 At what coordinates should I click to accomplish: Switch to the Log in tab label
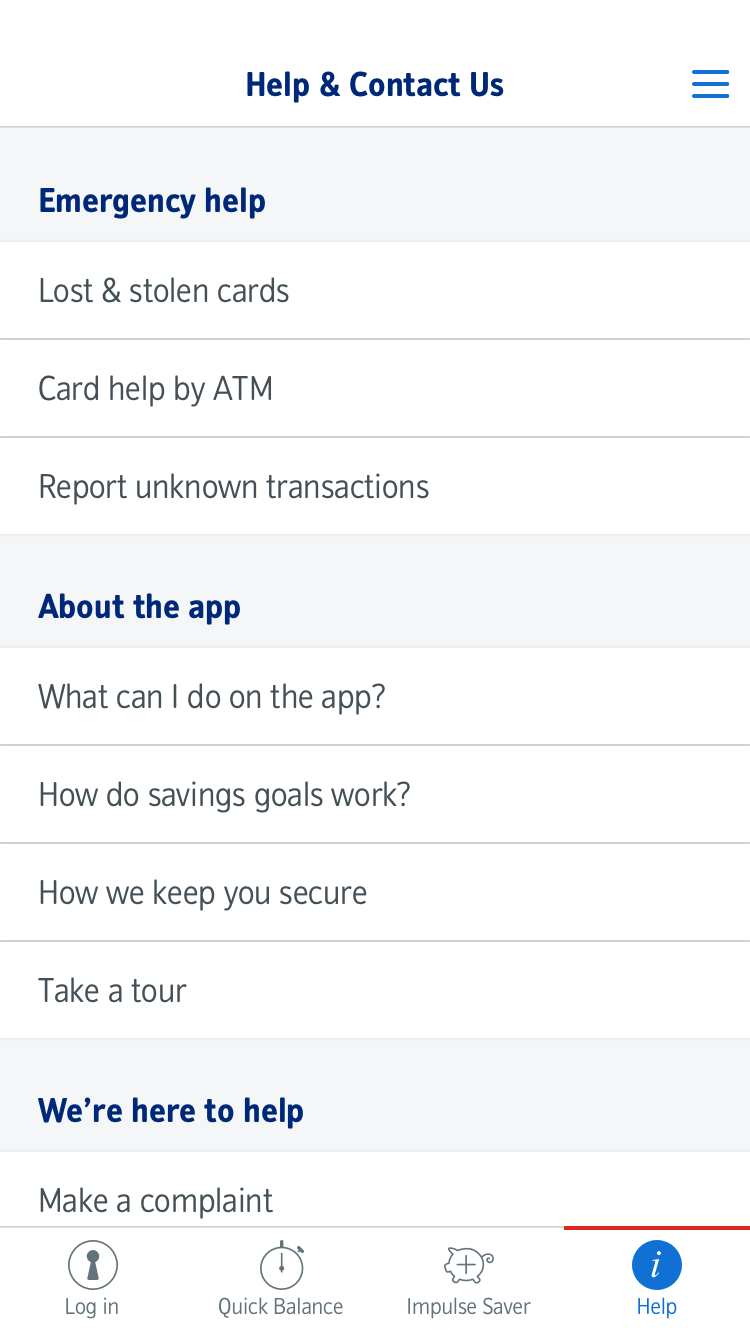coord(92,1307)
